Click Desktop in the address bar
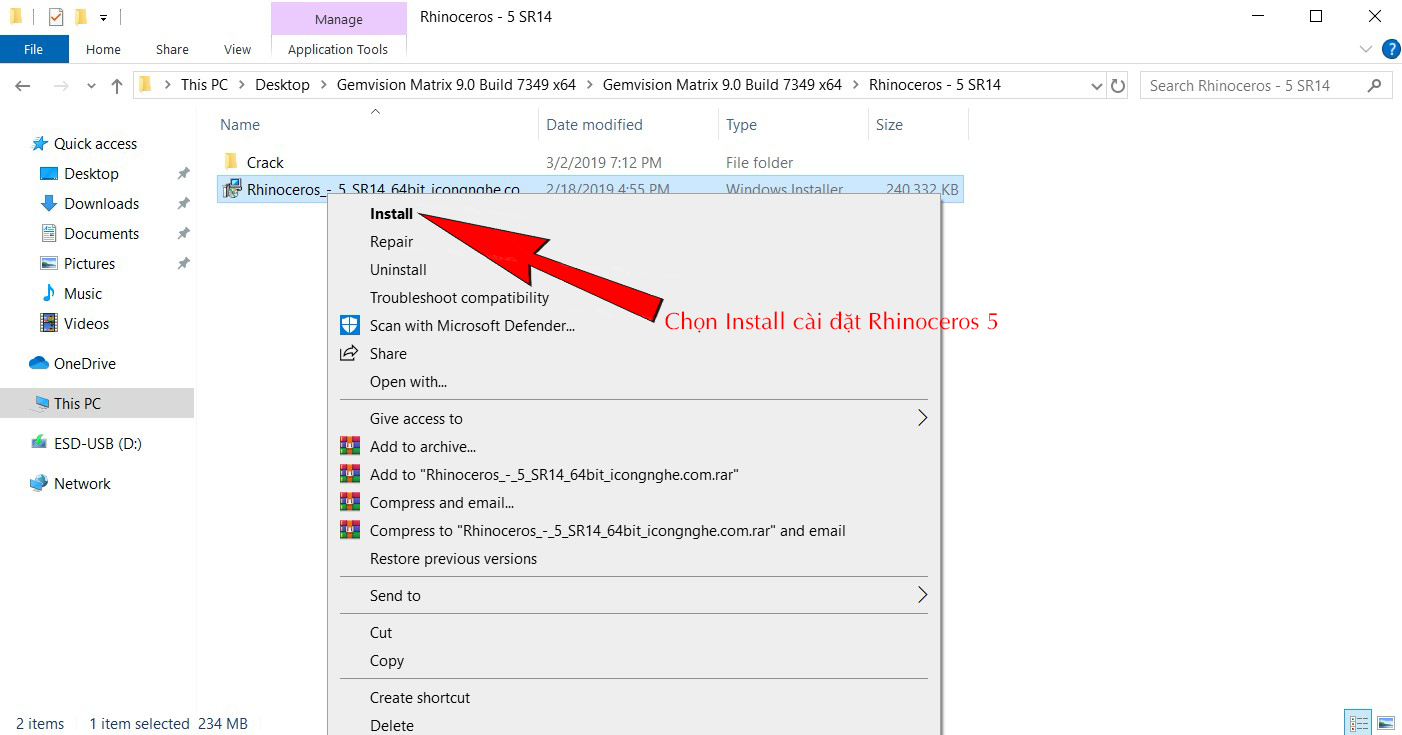The width and height of the screenshot is (1402, 735). click(282, 85)
